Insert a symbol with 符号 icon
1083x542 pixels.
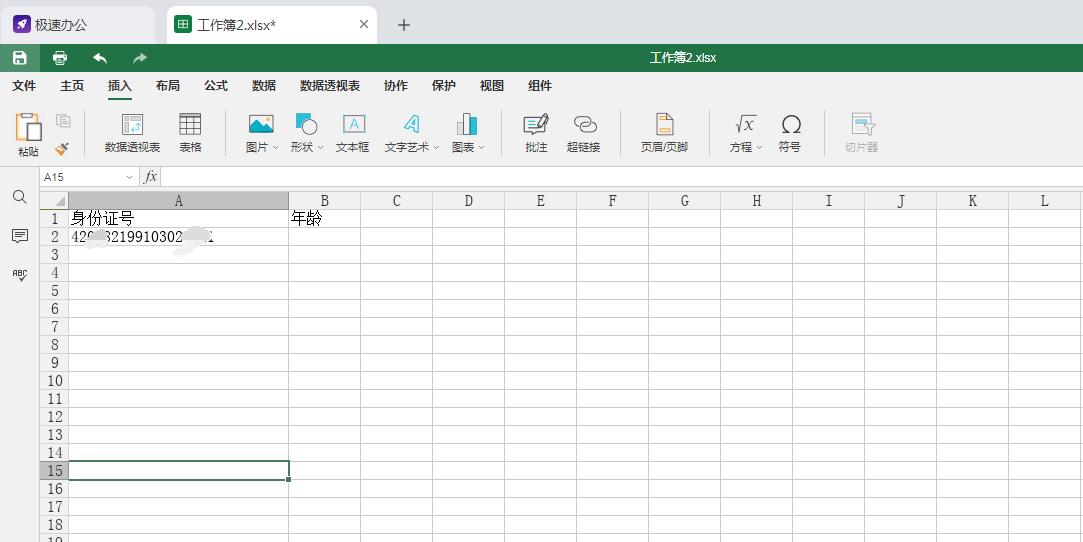pos(790,133)
